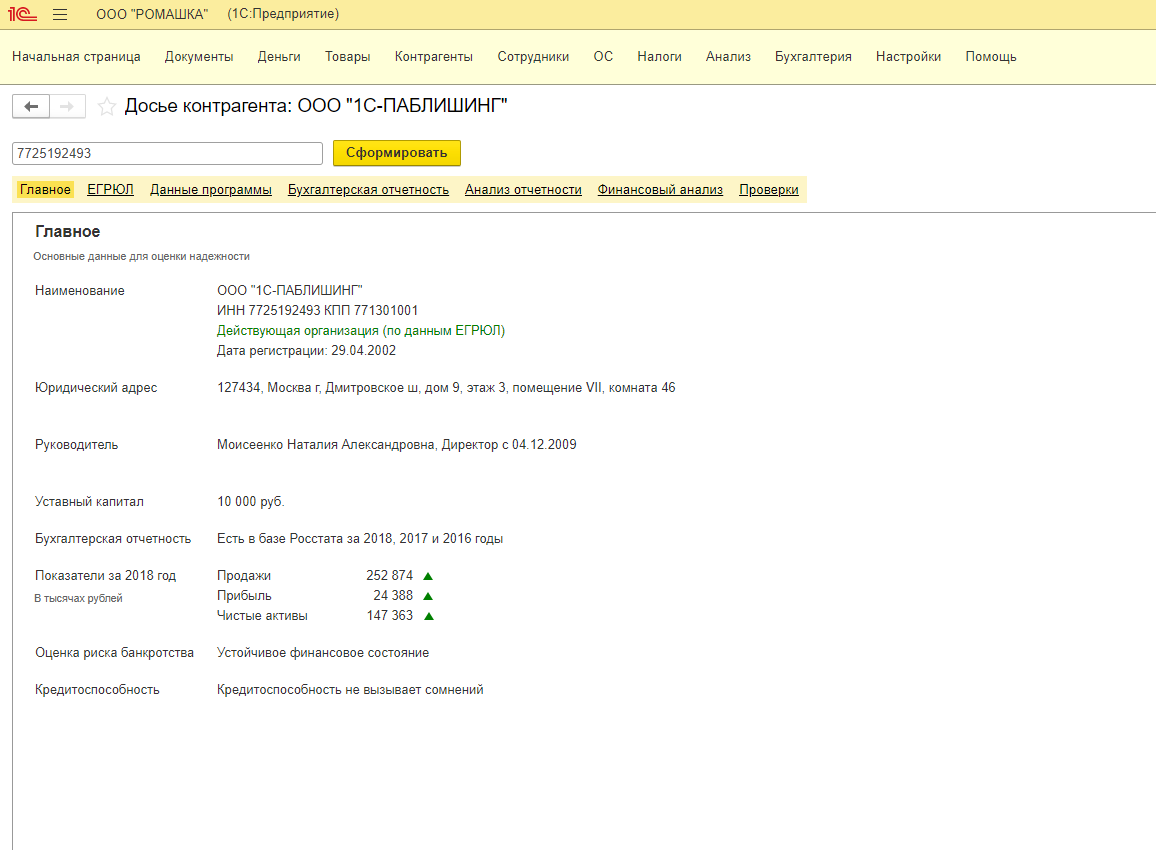Screen dimensions: 1156x850
Task: Switch to the ЕГРЮЛ tab
Action: [x=111, y=189]
